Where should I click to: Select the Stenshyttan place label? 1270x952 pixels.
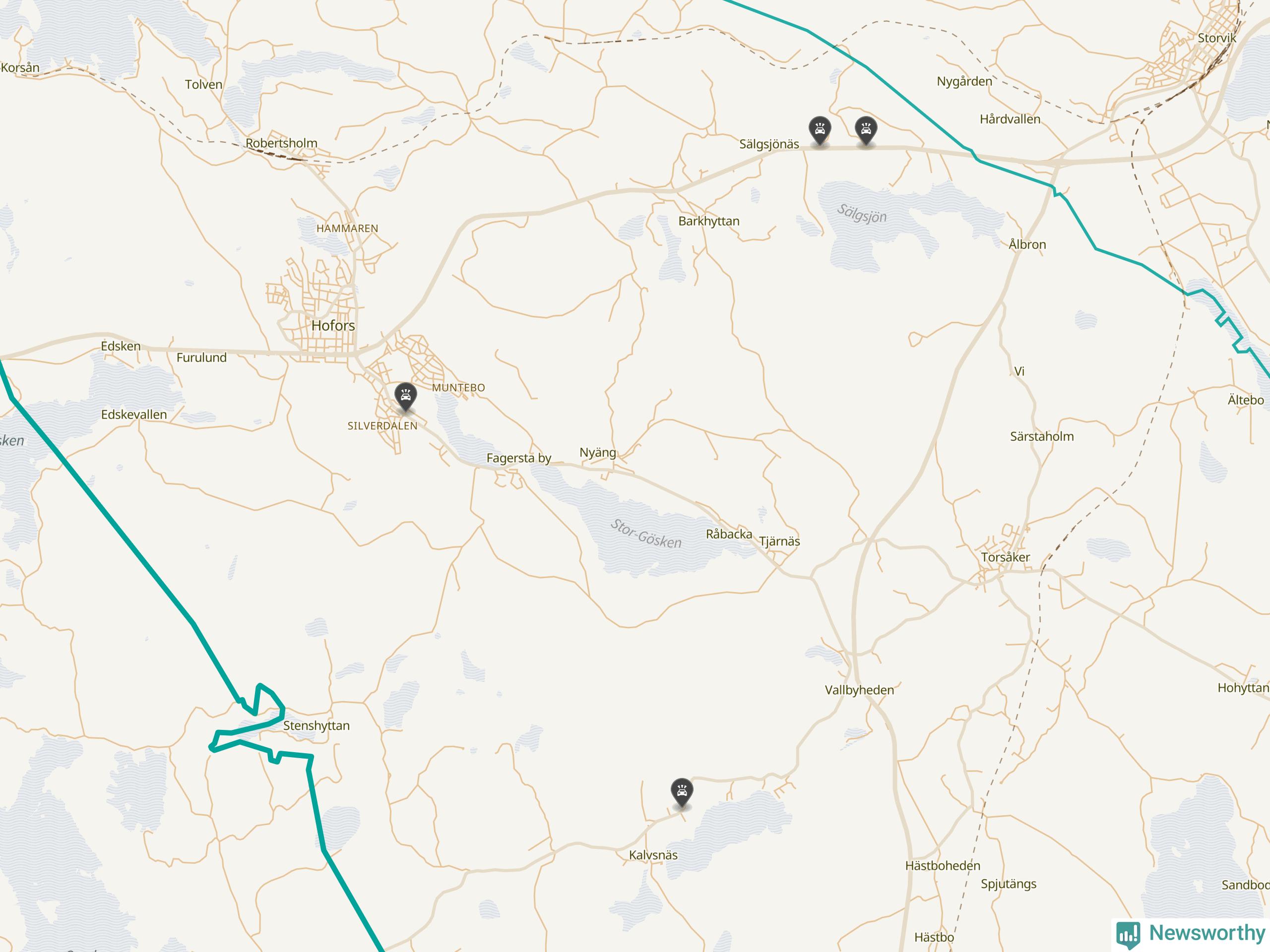317,725
